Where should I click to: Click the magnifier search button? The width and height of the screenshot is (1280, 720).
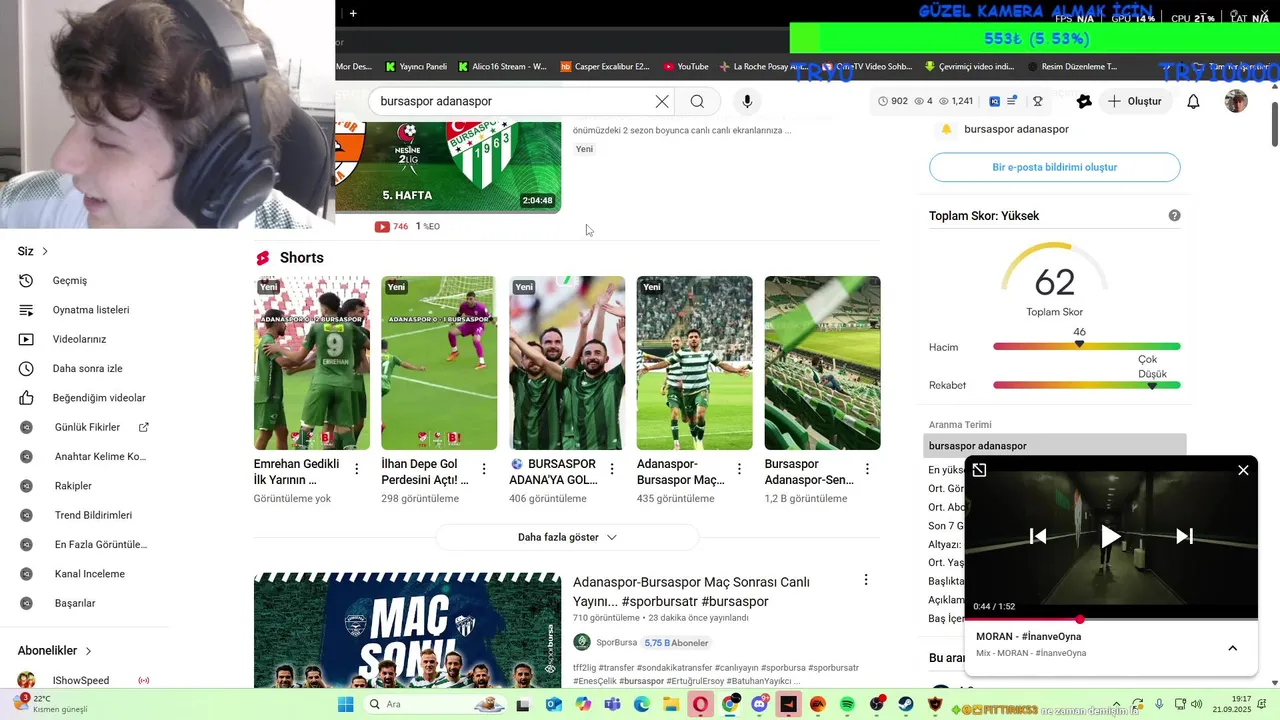coord(697,101)
